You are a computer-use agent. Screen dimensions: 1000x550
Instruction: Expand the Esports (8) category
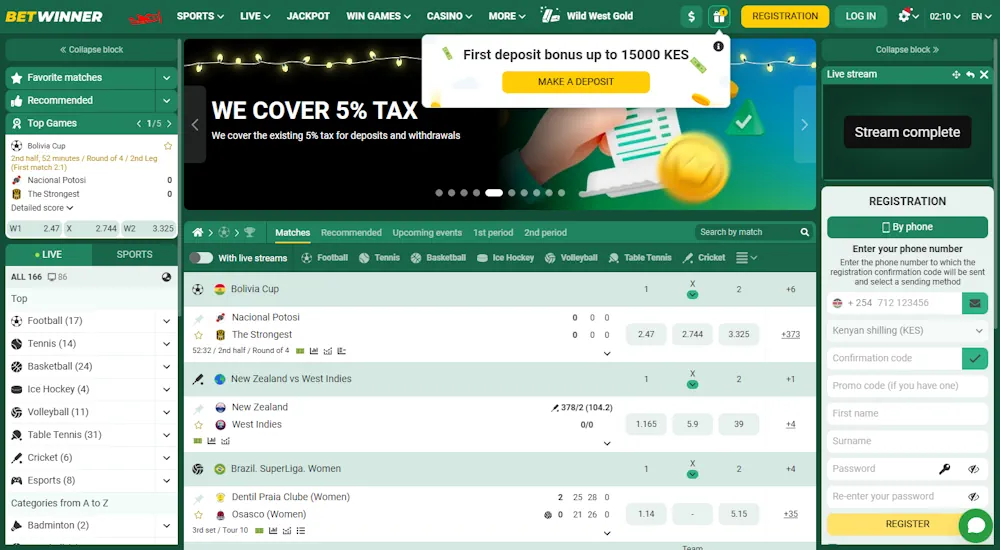click(166, 481)
